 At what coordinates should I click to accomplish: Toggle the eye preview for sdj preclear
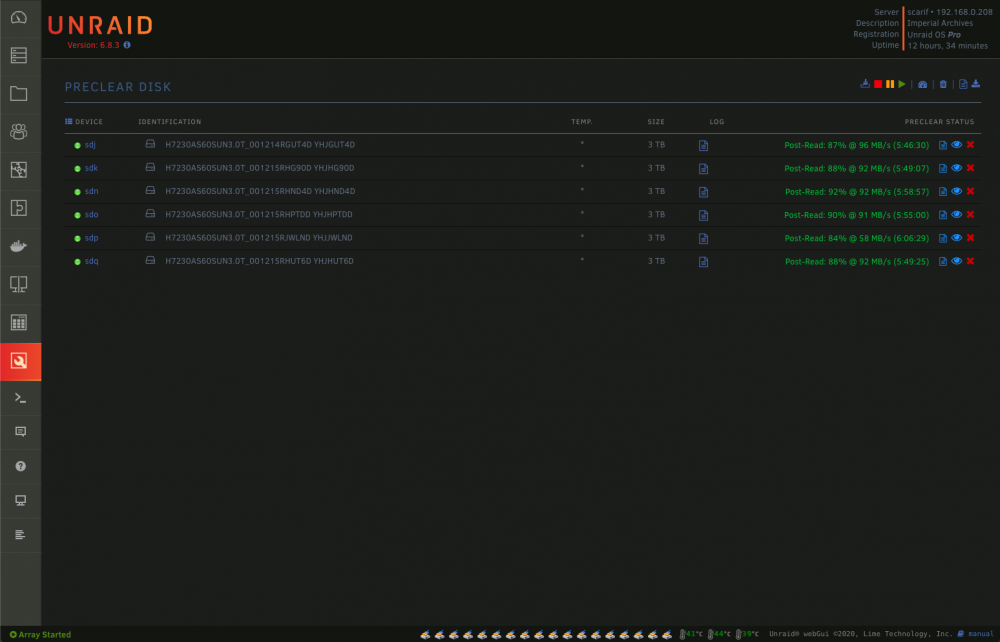(957, 145)
